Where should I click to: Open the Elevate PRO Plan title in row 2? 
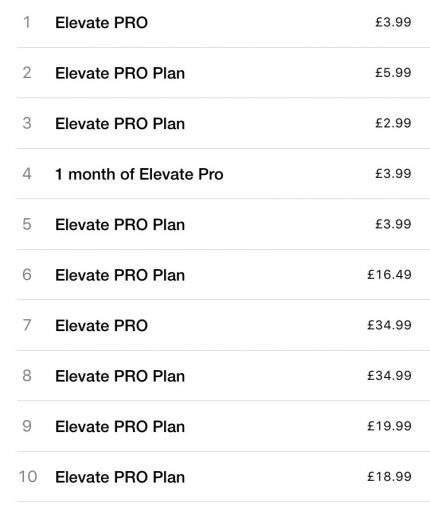pyautogui.click(x=120, y=73)
